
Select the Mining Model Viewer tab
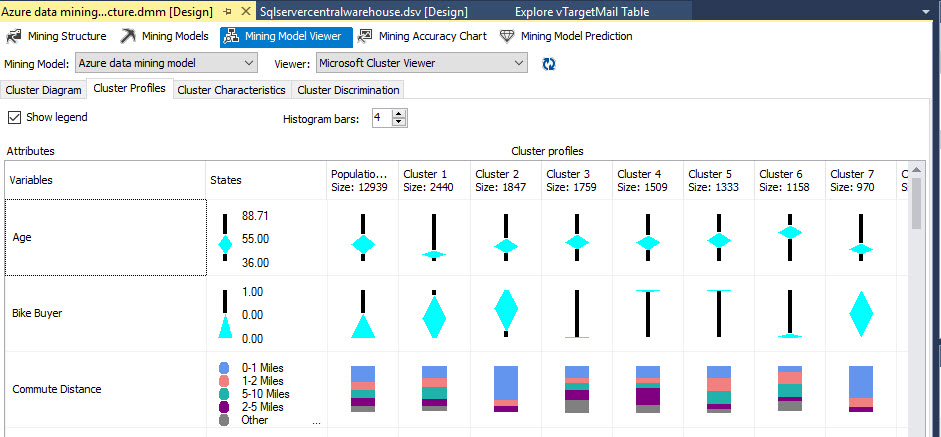click(x=285, y=37)
